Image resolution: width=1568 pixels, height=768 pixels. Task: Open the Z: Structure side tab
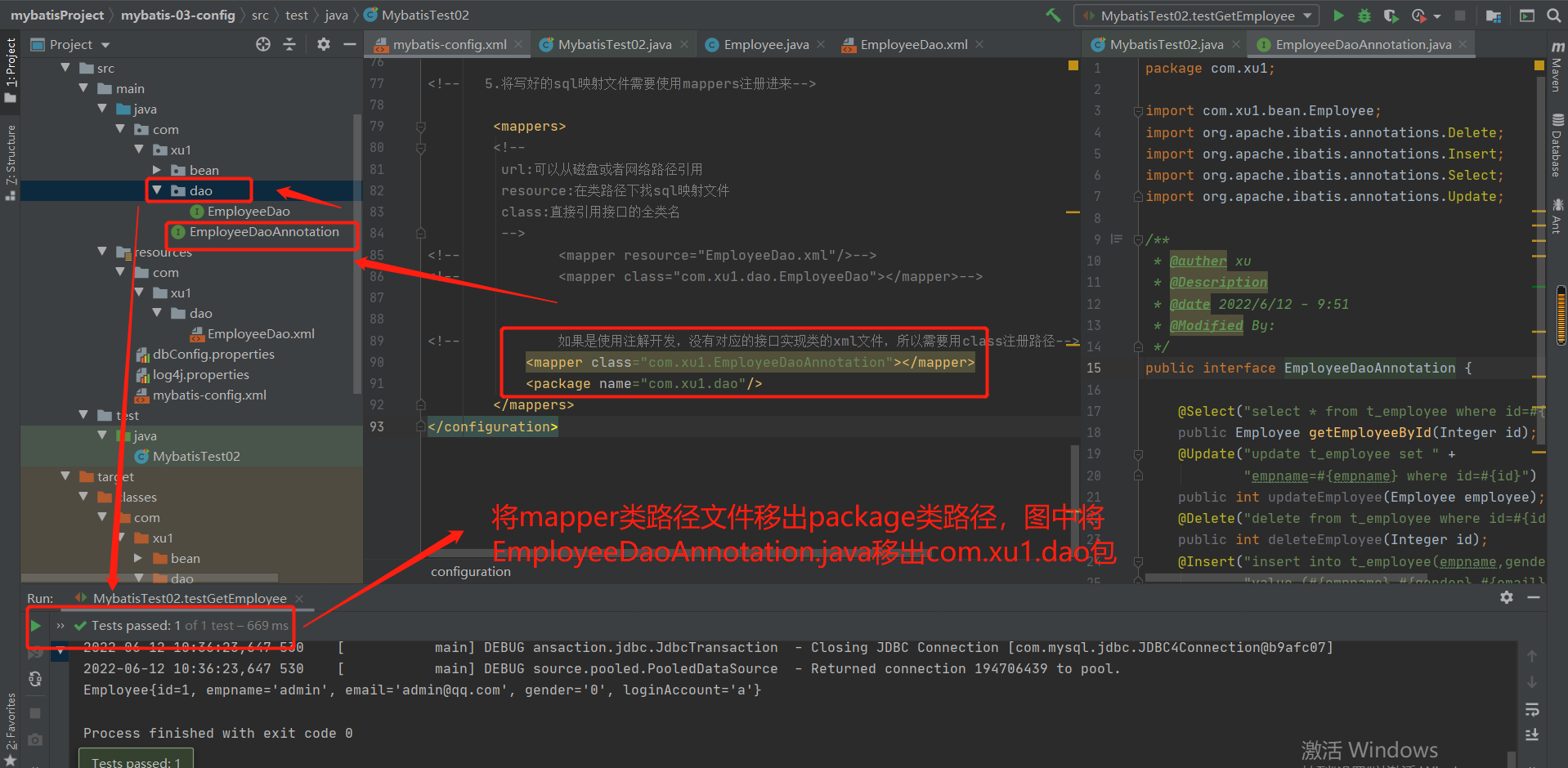coord(11,162)
